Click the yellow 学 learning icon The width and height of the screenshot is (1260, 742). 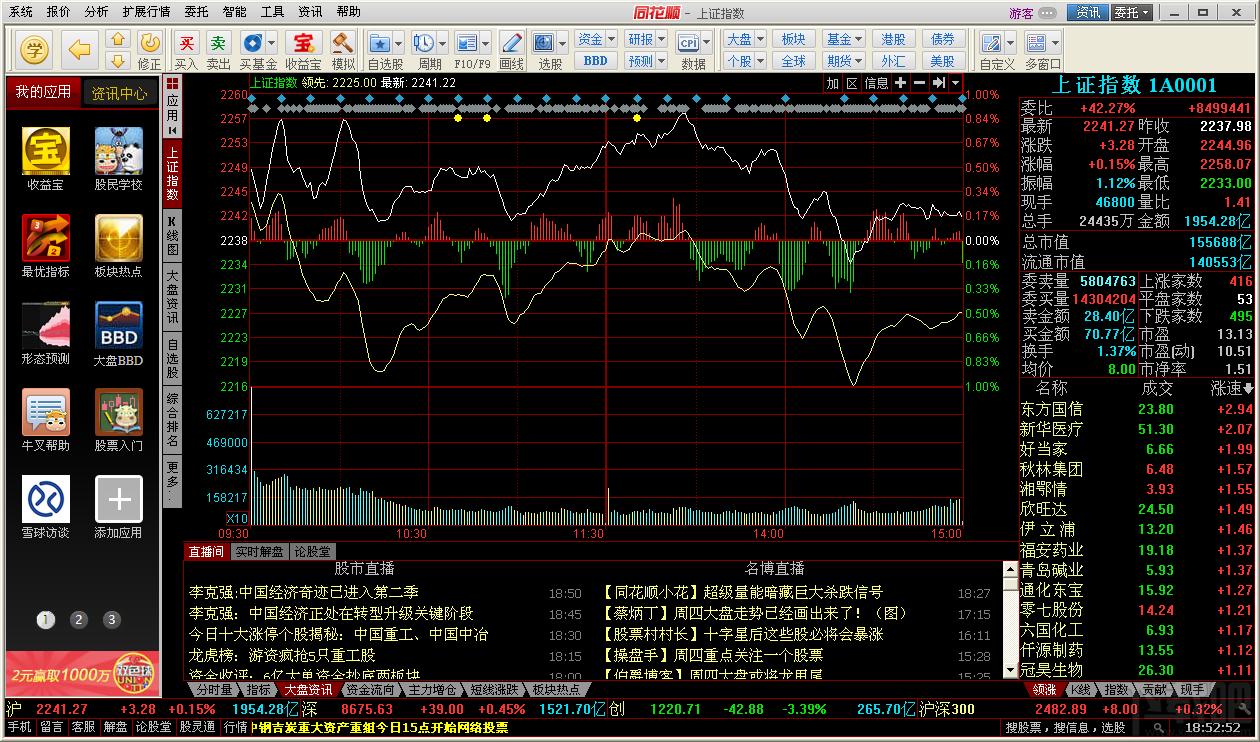tap(34, 48)
